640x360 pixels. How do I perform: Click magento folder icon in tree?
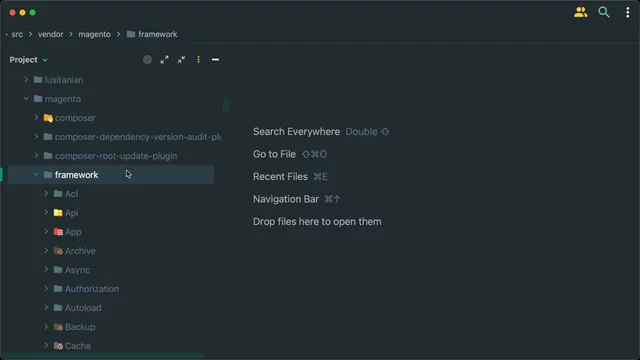click(x=38, y=99)
